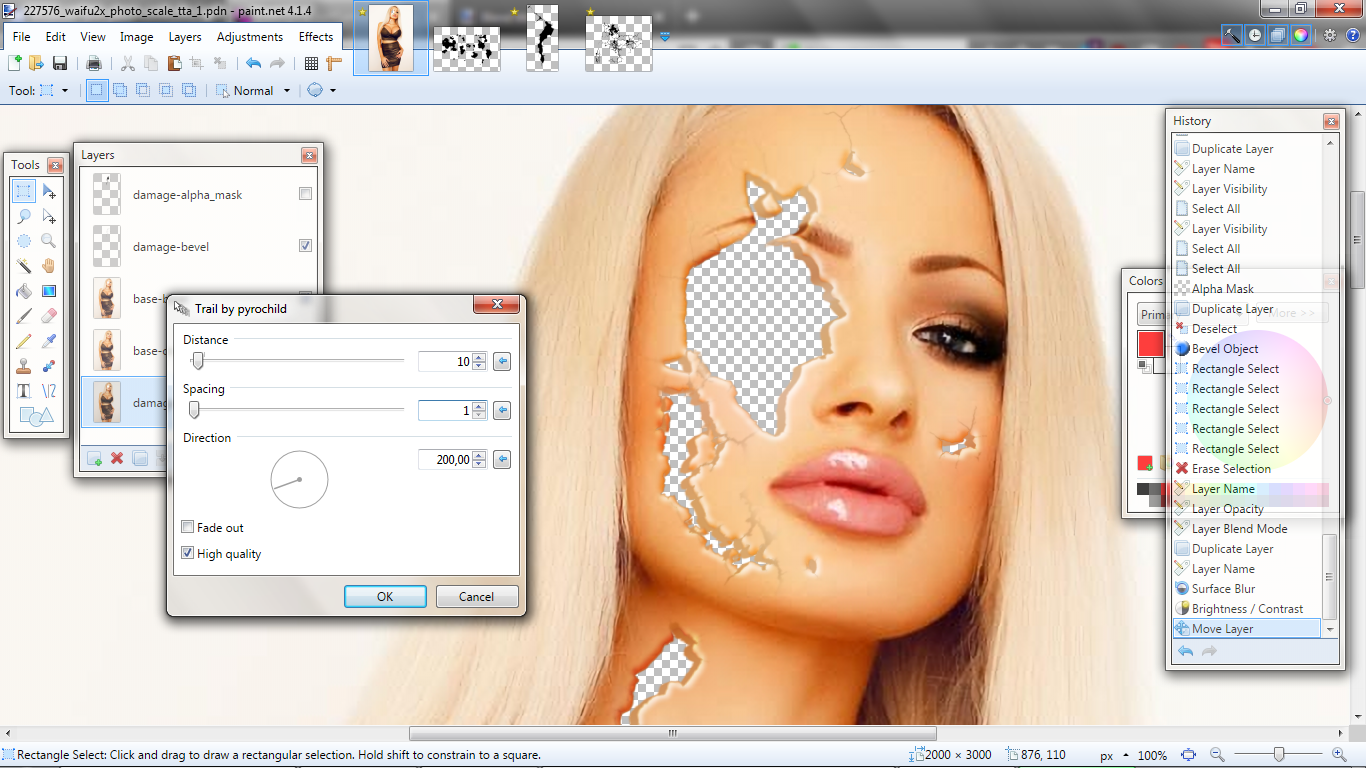Screen dimensions: 1366x768
Task: Select the Line/Curve tool
Action: point(49,391)
